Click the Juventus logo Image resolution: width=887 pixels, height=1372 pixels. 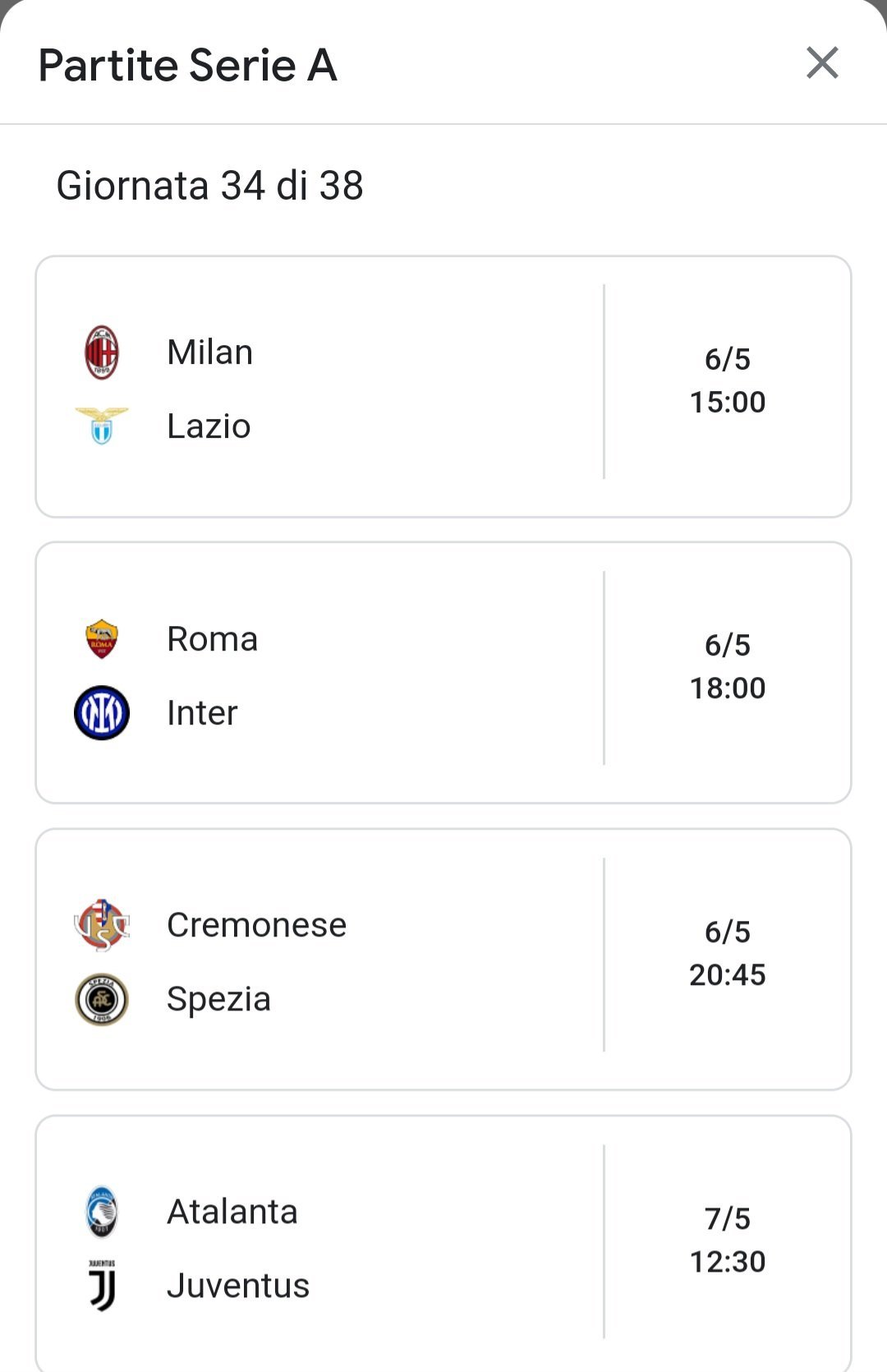102,1285
